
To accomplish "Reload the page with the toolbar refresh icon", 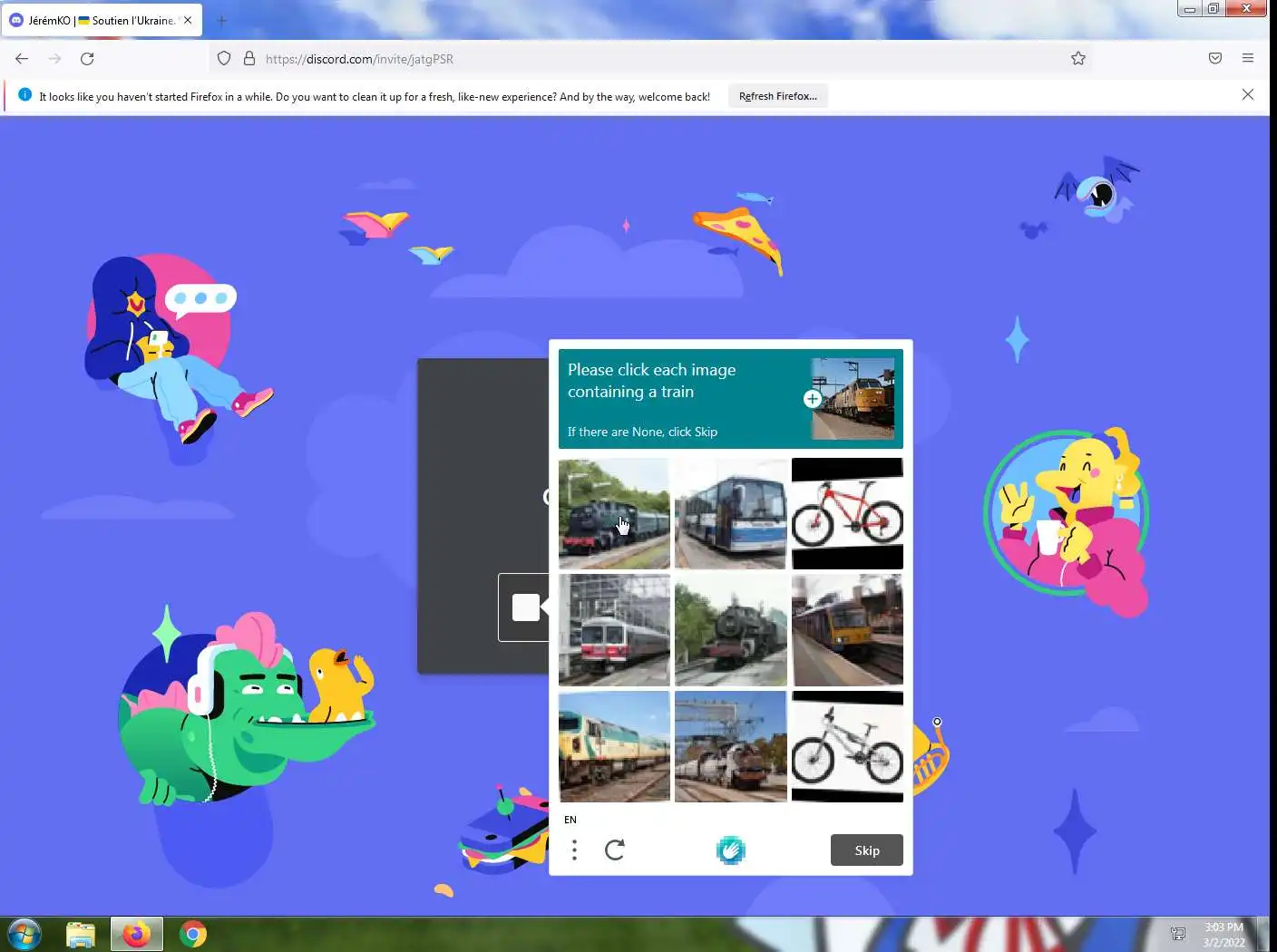I will point(87,59).
